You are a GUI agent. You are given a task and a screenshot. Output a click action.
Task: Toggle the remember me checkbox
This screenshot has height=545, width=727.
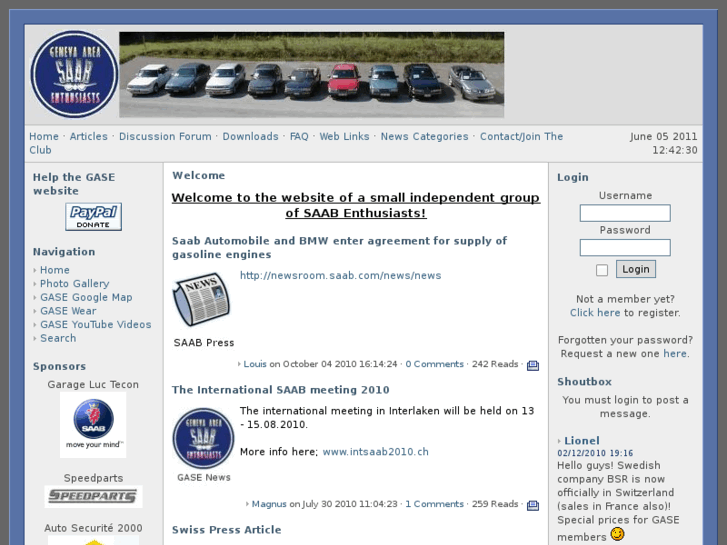[602, 270]
